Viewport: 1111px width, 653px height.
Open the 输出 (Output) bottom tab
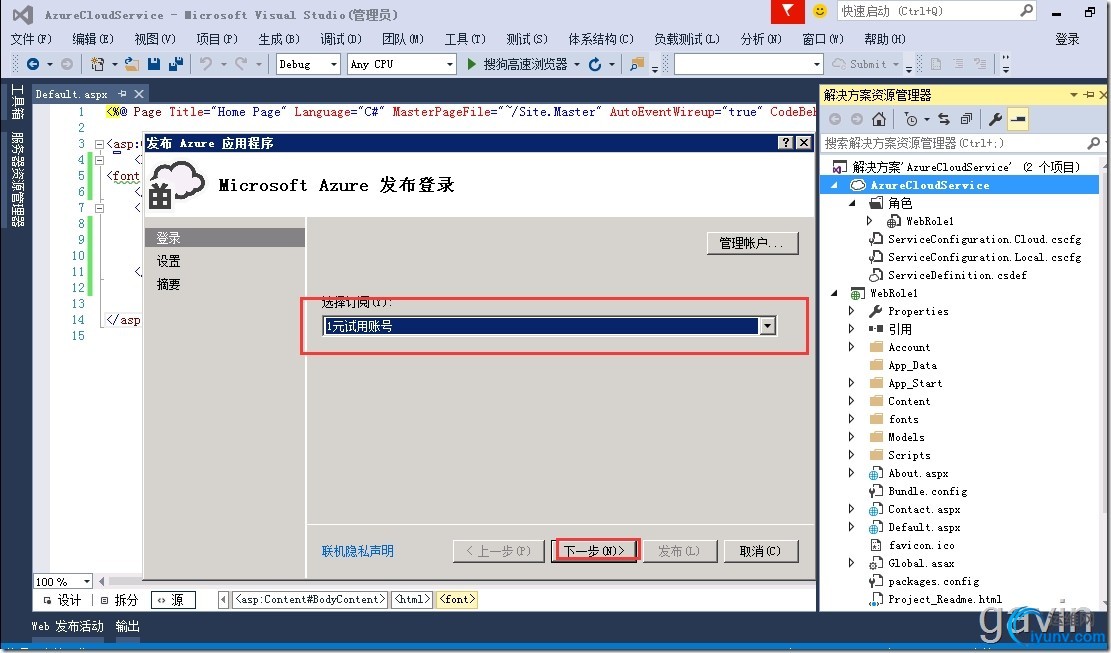128,626
